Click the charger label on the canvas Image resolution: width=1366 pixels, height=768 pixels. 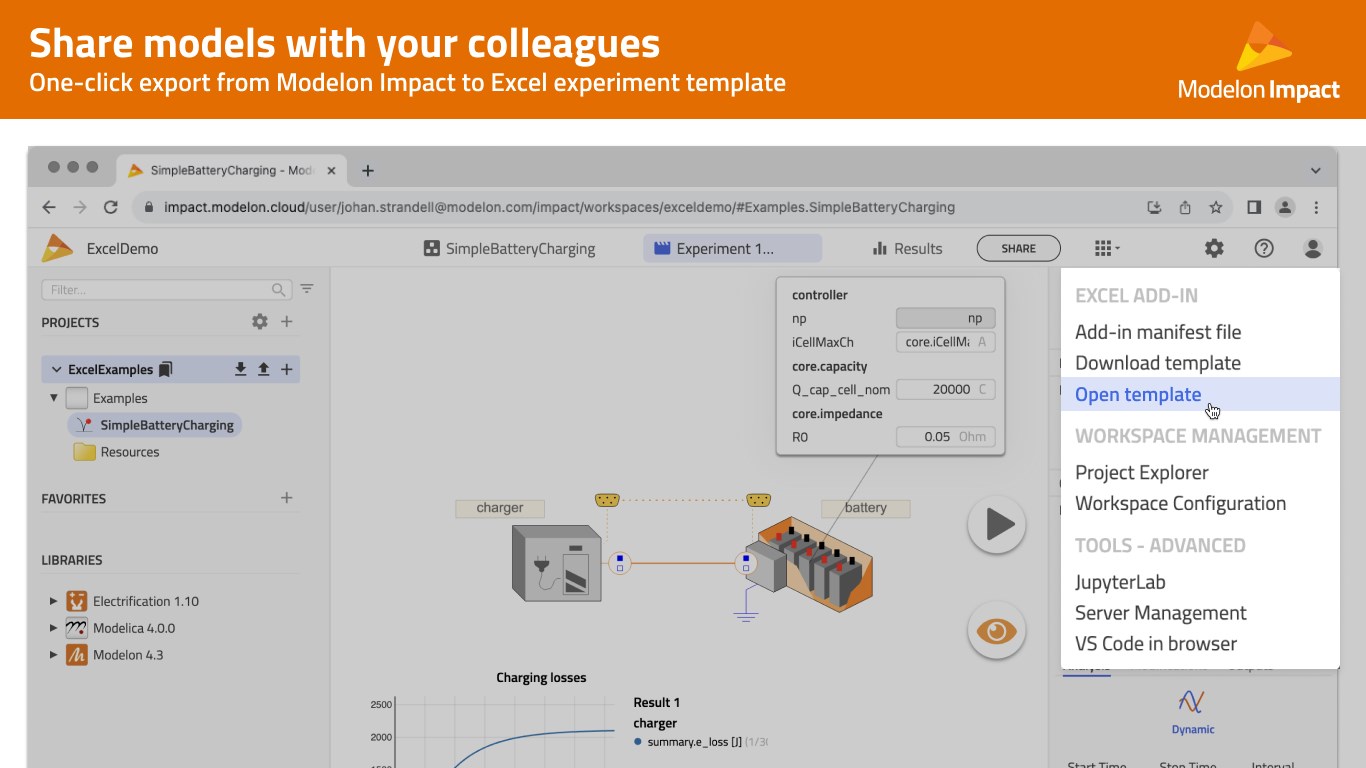coord(500,508)
